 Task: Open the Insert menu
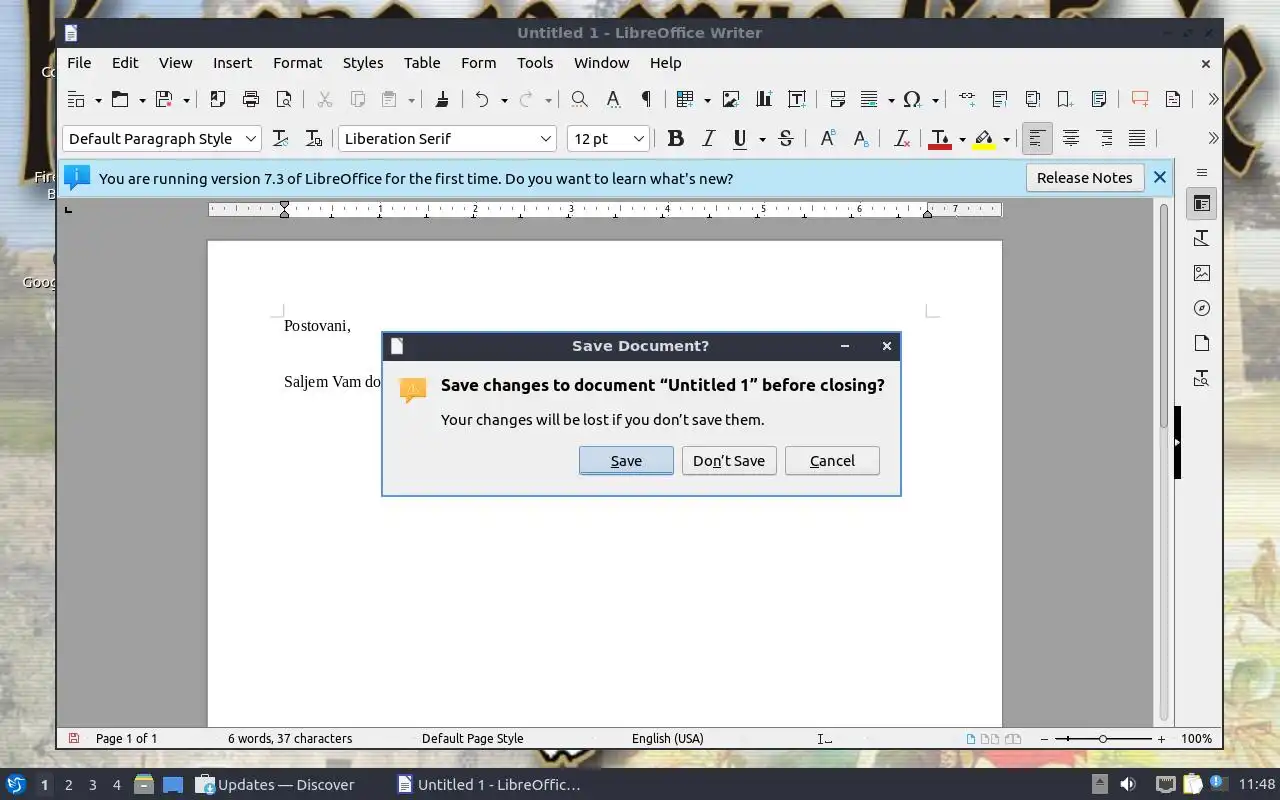pyautogui.click(x=232, y=62)
